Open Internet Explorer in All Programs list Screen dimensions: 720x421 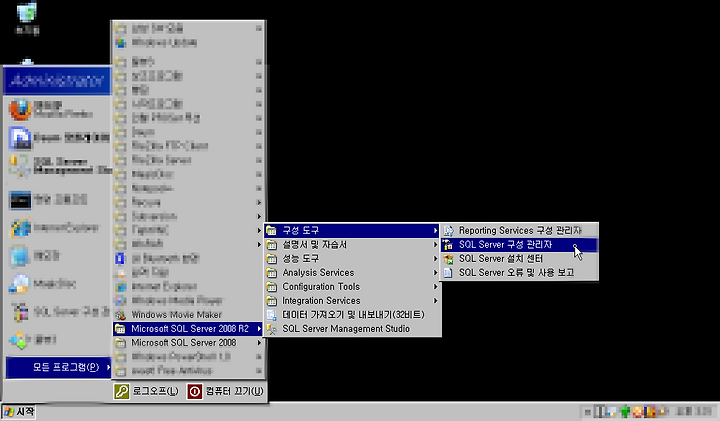point(188,287)
